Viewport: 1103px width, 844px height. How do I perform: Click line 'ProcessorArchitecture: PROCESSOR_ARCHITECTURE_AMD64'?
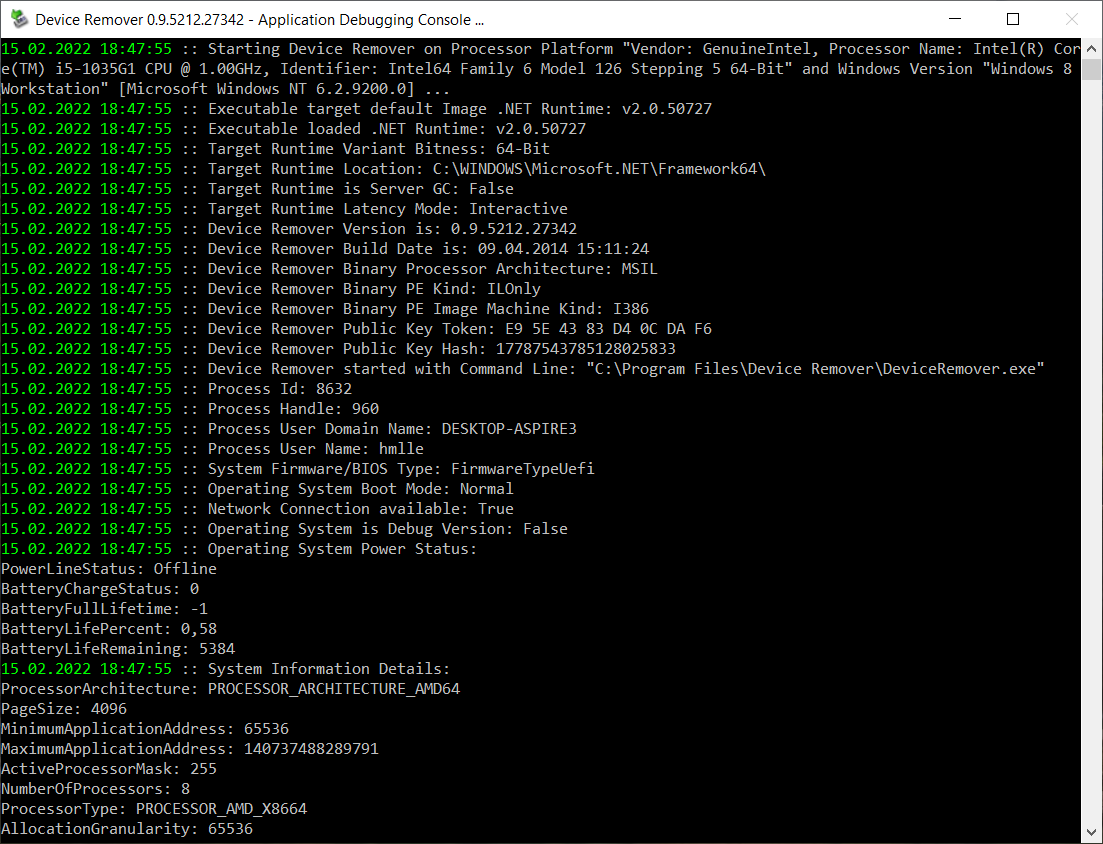pos(231,689)
